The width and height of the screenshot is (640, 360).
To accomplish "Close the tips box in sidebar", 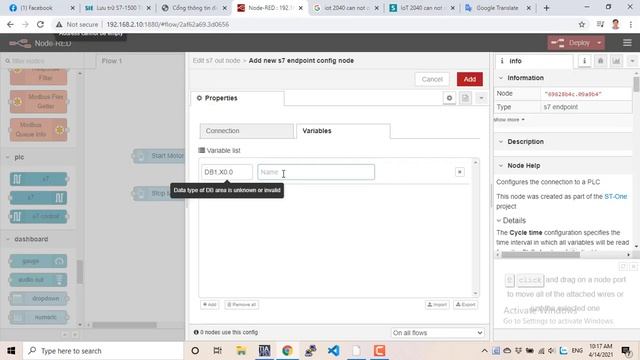I will click(x=633, y=267).
